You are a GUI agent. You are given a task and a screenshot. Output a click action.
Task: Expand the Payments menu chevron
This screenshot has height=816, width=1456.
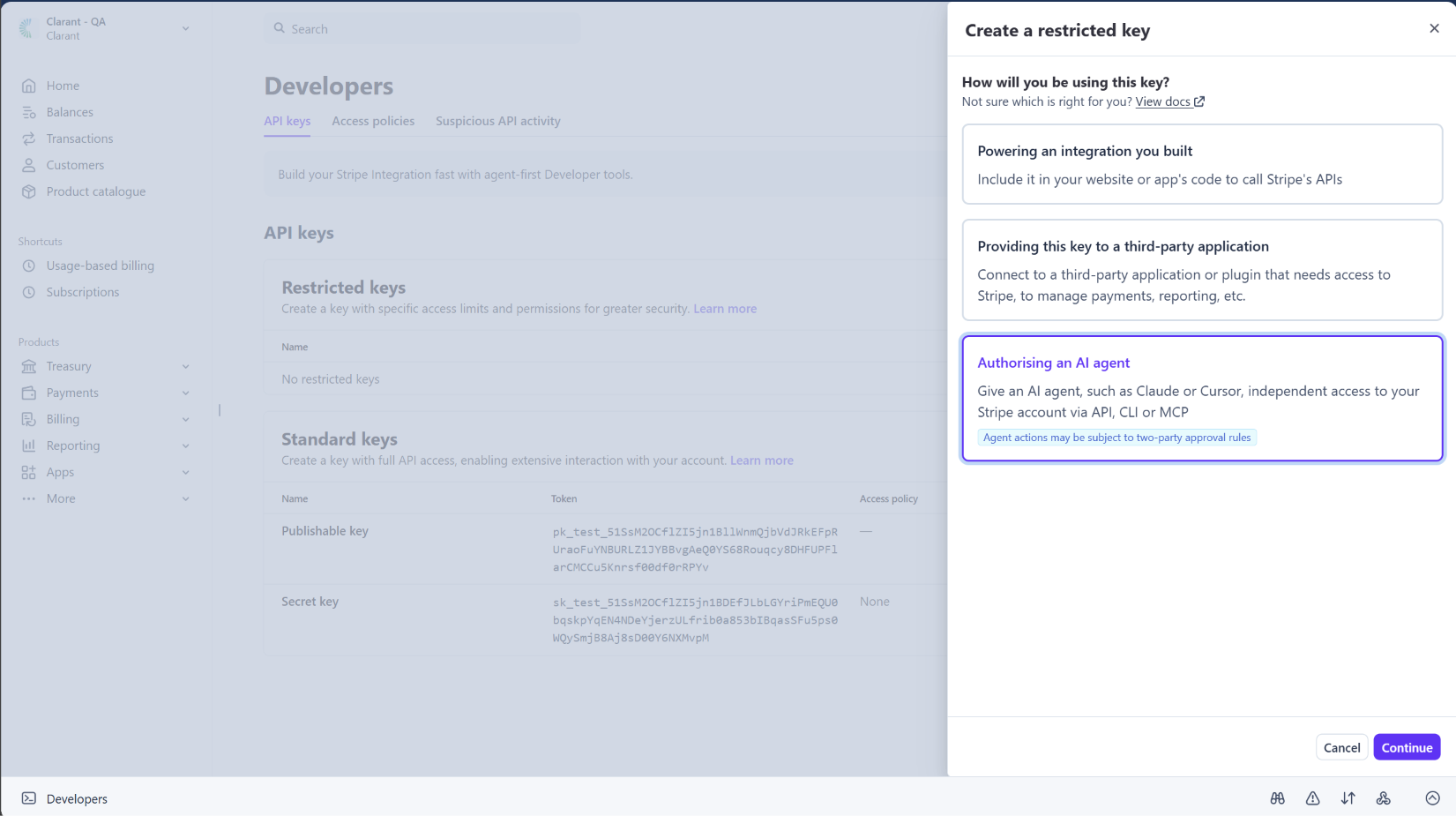[186, 393]
